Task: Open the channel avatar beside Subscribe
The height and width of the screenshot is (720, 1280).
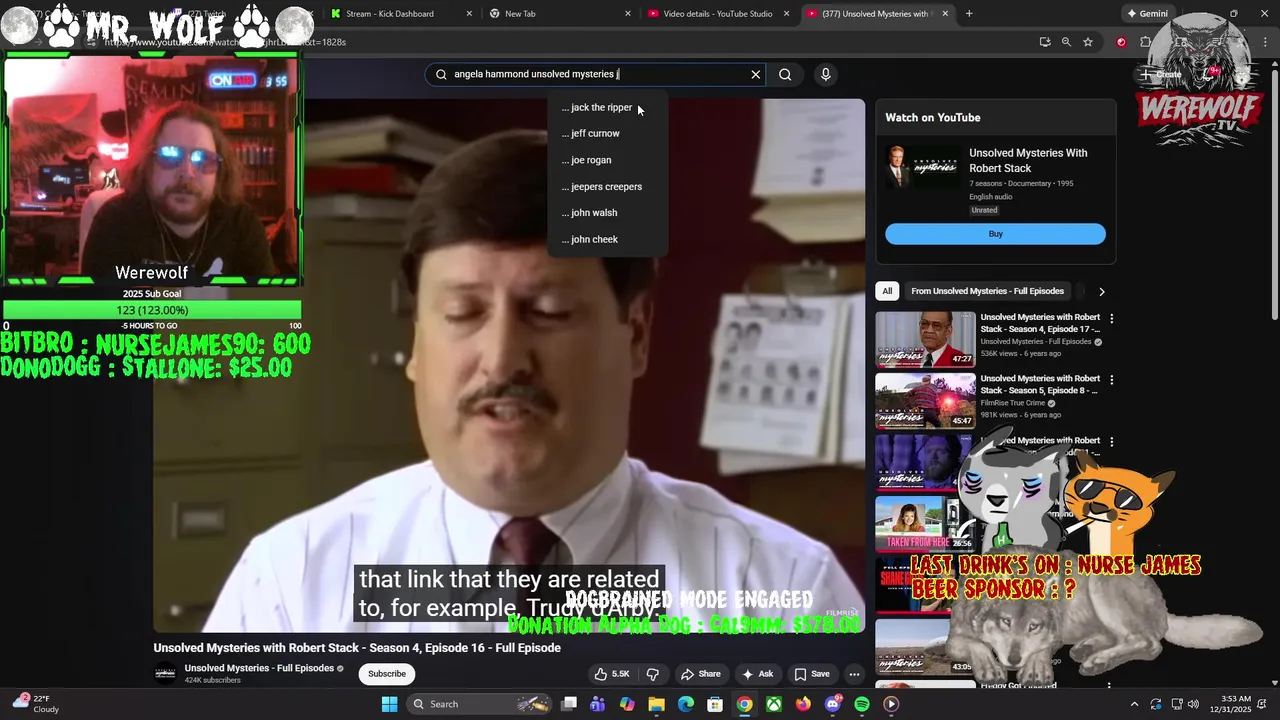Action: (166, 674)
